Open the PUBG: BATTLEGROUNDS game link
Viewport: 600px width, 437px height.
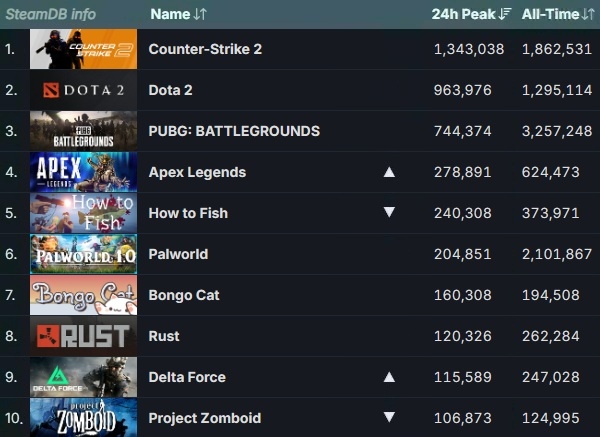click(x=234, y=131)
